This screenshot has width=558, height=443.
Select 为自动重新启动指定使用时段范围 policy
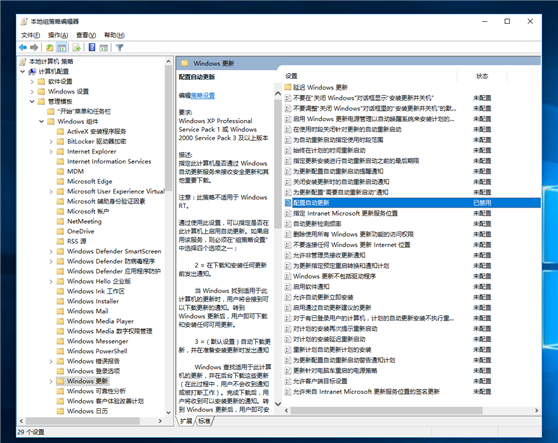coord(338,140)
